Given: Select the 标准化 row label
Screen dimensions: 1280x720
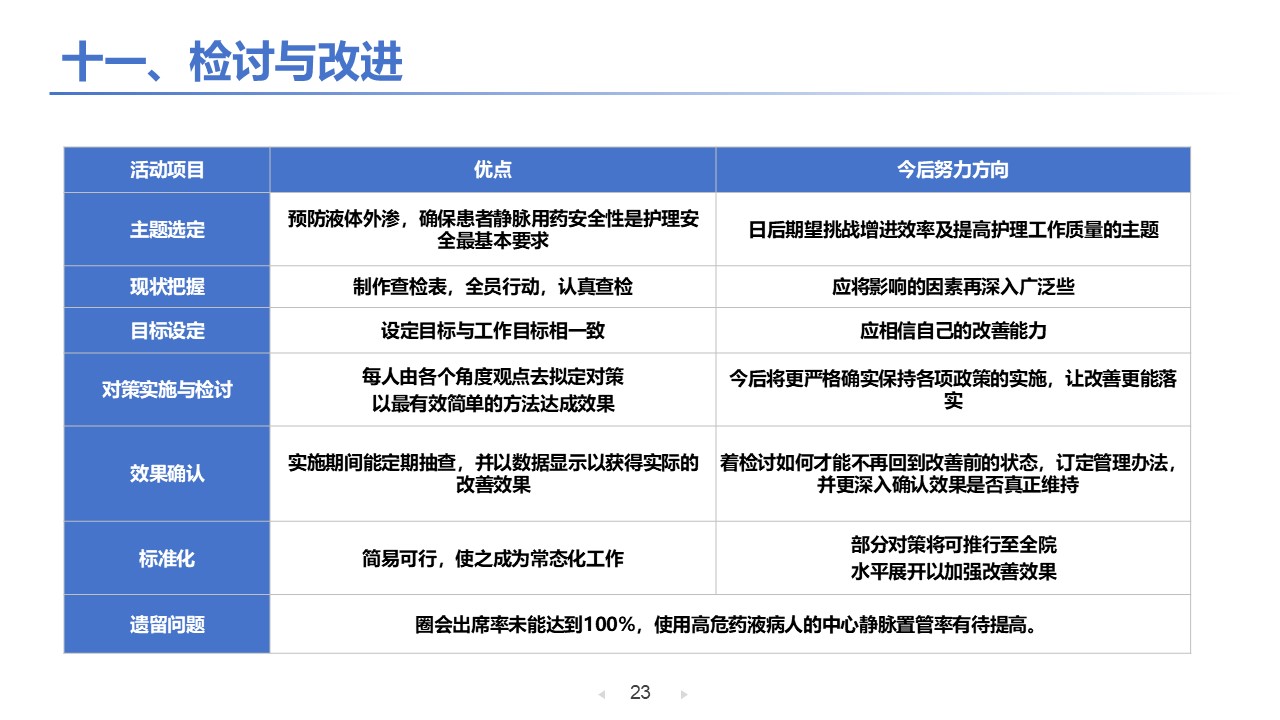Looking at the screenshot, I should pyautogui.click(x=167, y=558).
